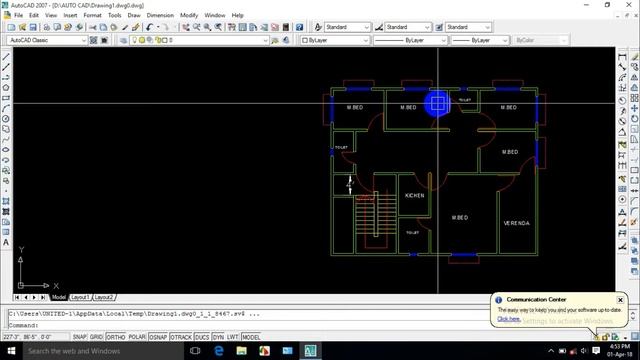Select the Line tool in Draw toolbar
This screenshot has height=360, width=640.
6,57
